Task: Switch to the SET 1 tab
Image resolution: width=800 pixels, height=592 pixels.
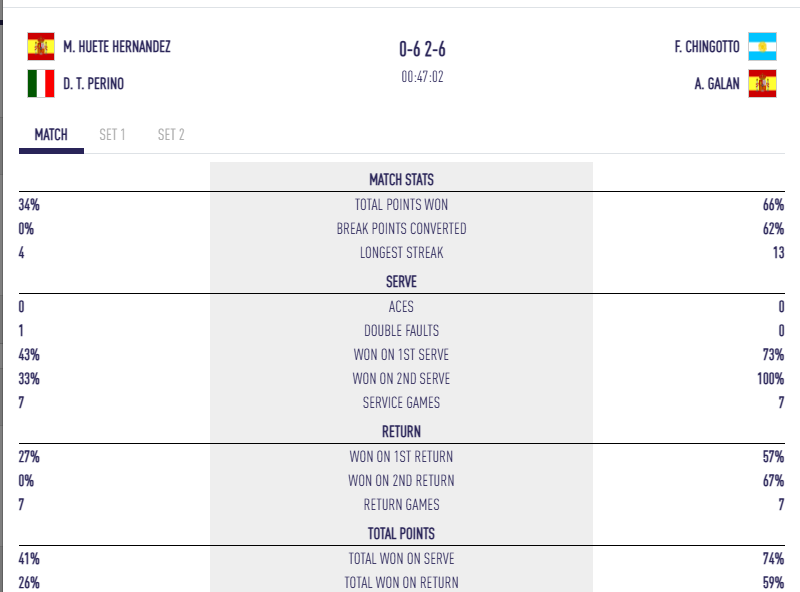Action: tap(112, 135)
